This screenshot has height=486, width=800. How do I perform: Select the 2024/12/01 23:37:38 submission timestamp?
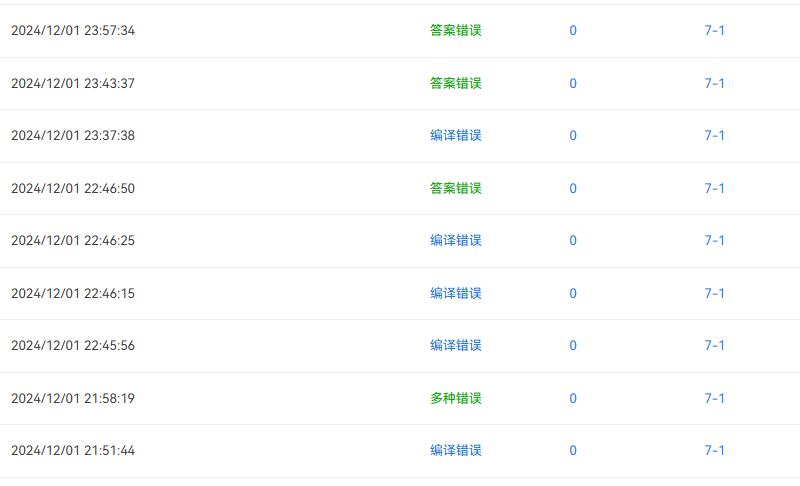click(73, 136)
